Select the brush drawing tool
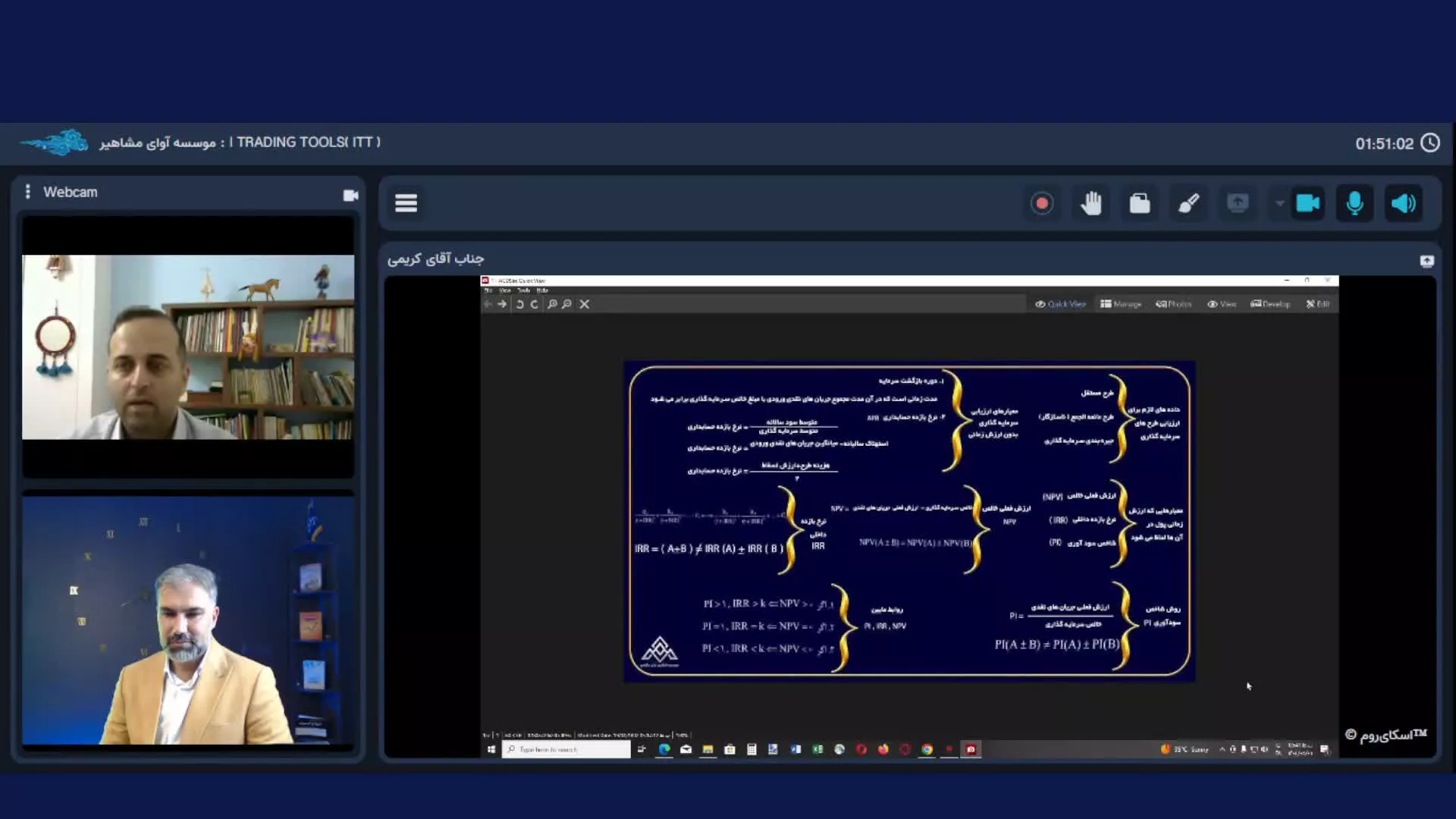The width and height of the screenshot is (1456, 819). (x=1188, y=203)
